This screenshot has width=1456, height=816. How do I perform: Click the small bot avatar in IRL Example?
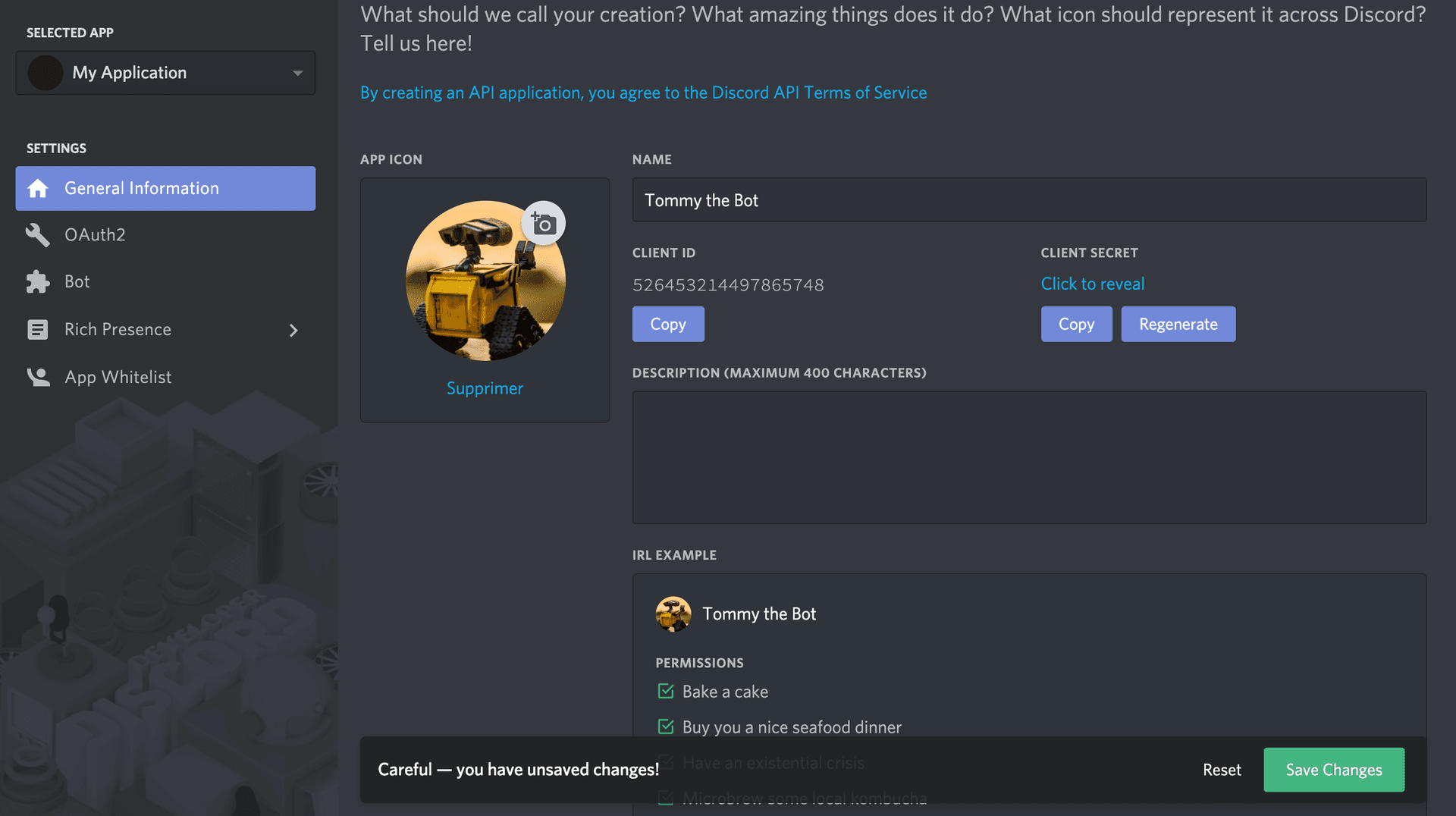click(673, 614)
